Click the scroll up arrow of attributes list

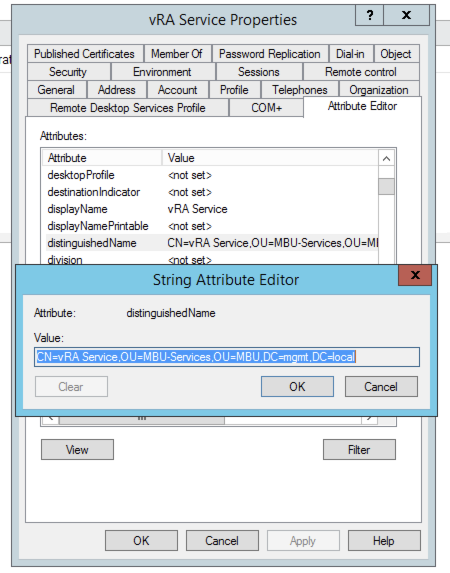tap(386, 159)
